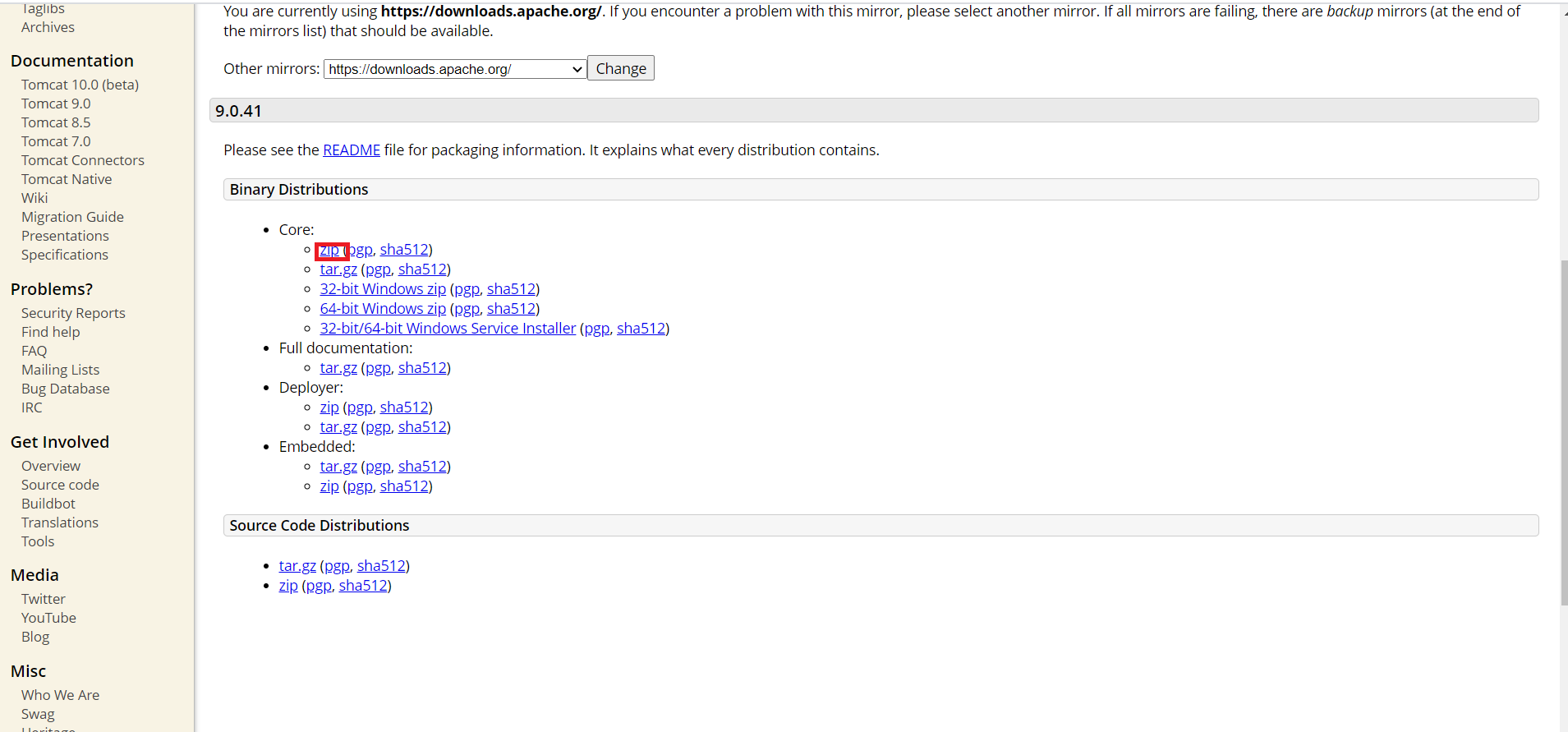Open sha512 for Core tar.gz
Image resolution: width=1568 pixels, height=732 pixels.
422,269
